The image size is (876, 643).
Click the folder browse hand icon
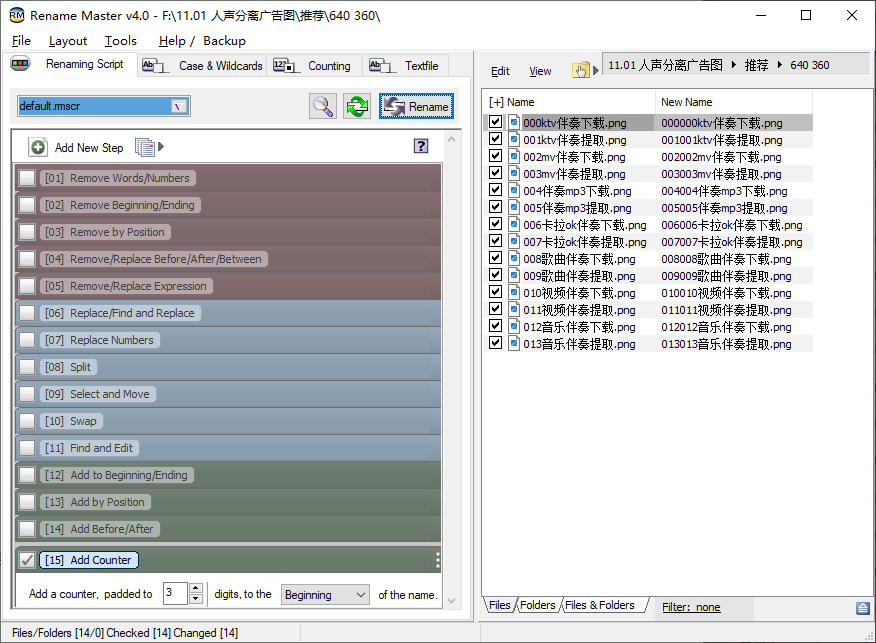[x=580, y=70]
